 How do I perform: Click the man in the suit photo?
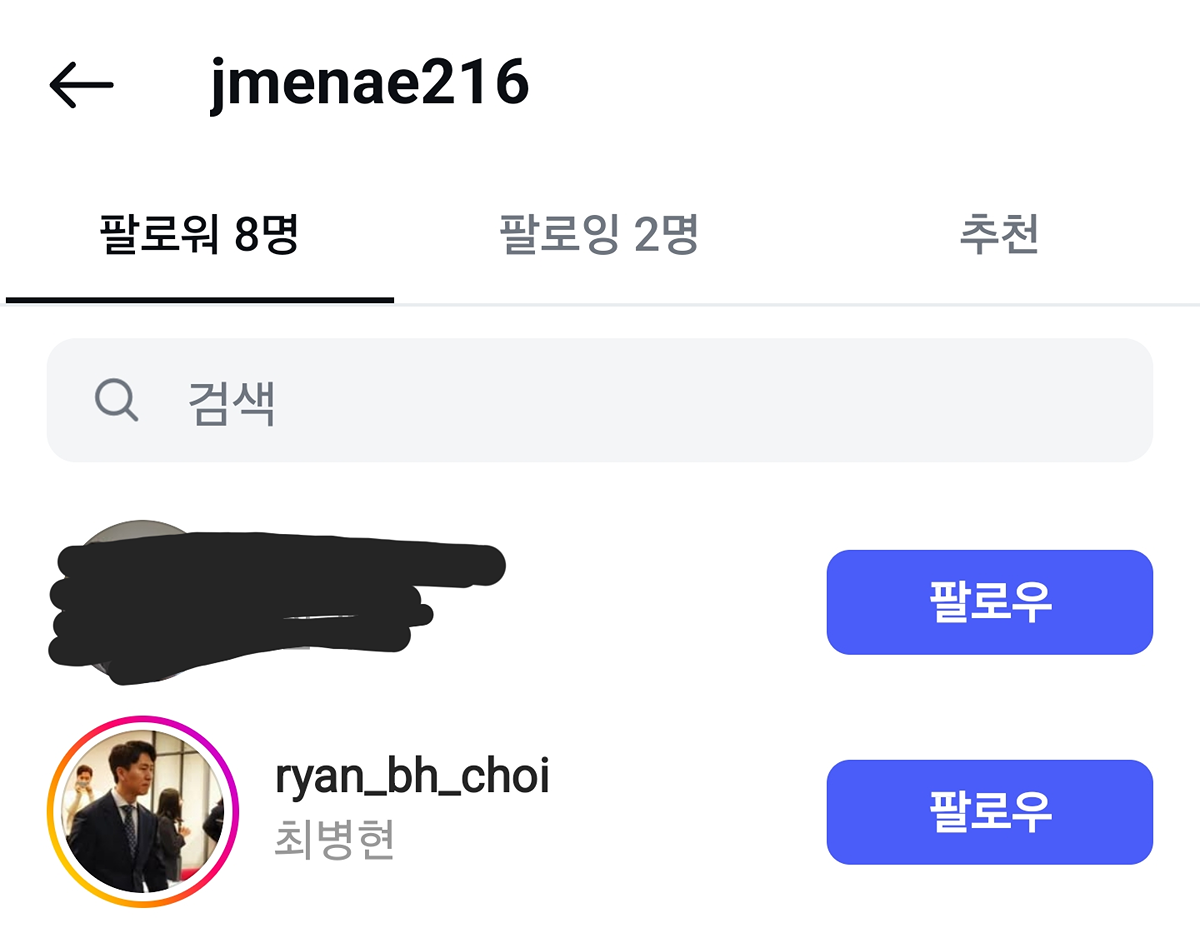point(143,811)
